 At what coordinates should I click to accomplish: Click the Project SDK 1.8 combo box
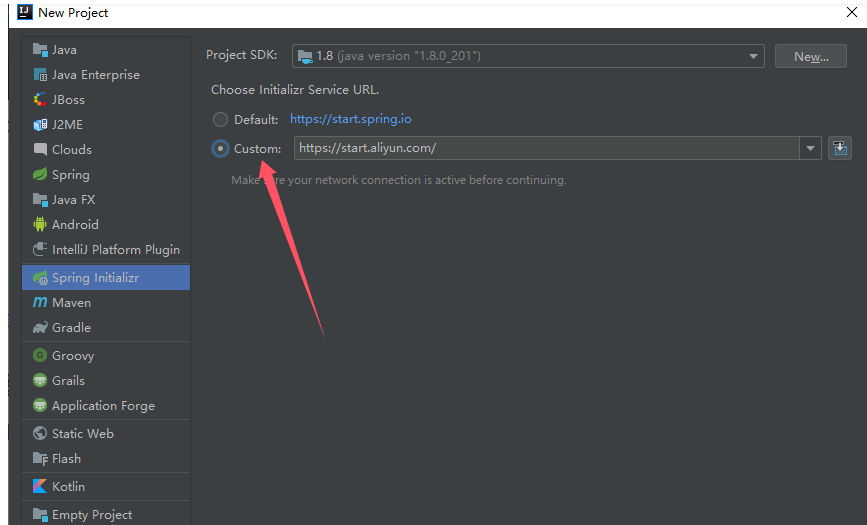[528, 56]
